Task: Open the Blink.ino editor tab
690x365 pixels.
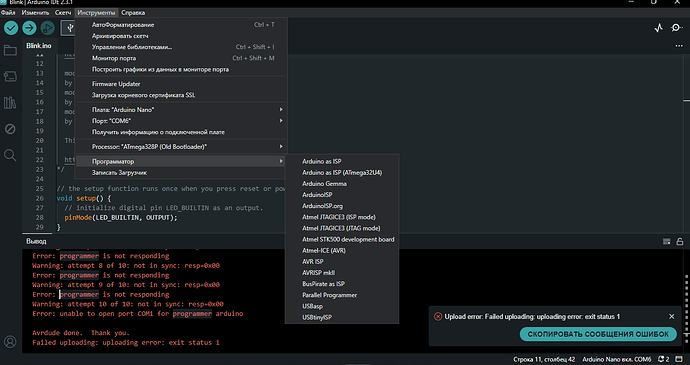Action: click(x=39, y=46)
